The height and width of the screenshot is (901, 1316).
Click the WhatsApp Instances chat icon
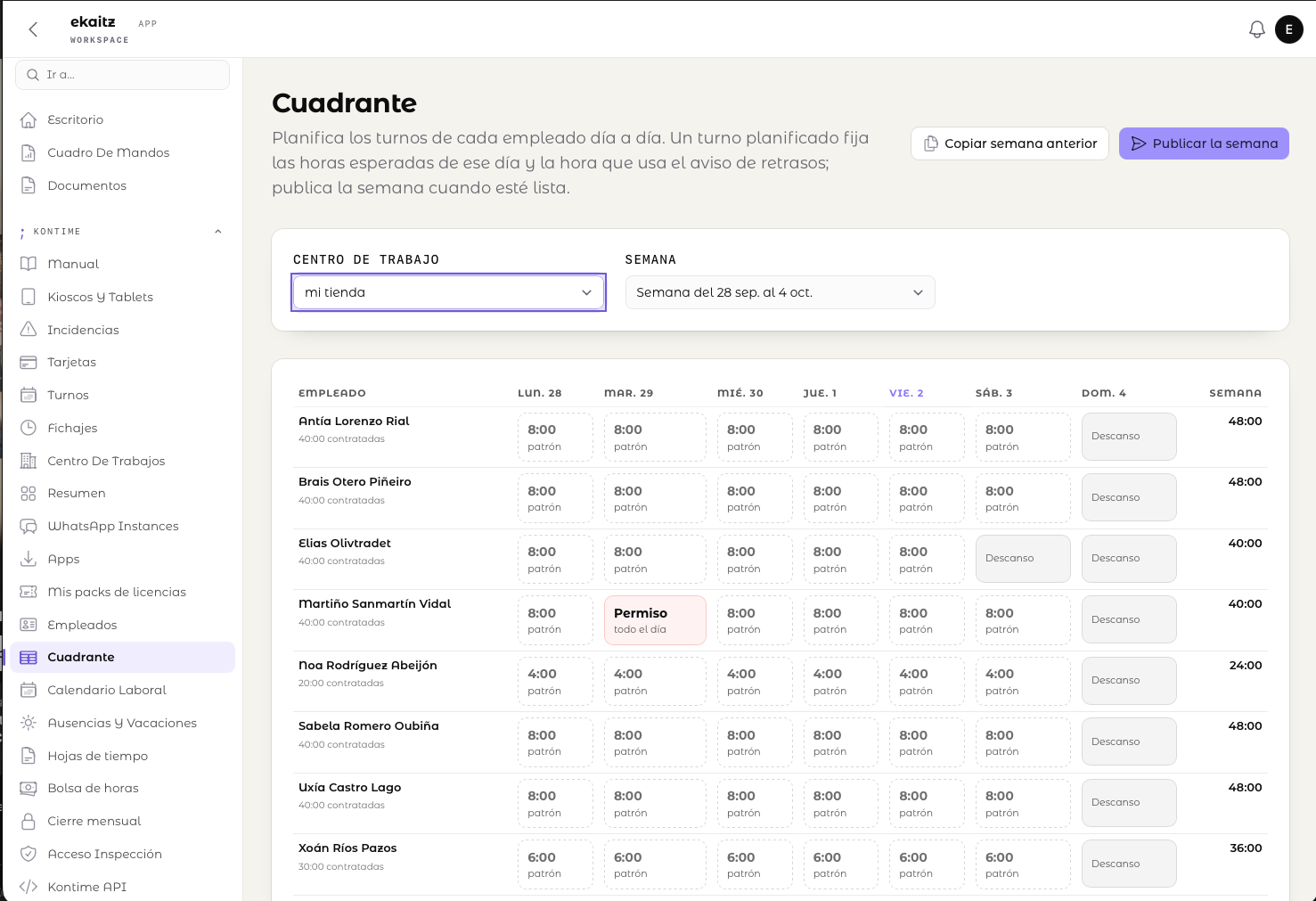29,526
